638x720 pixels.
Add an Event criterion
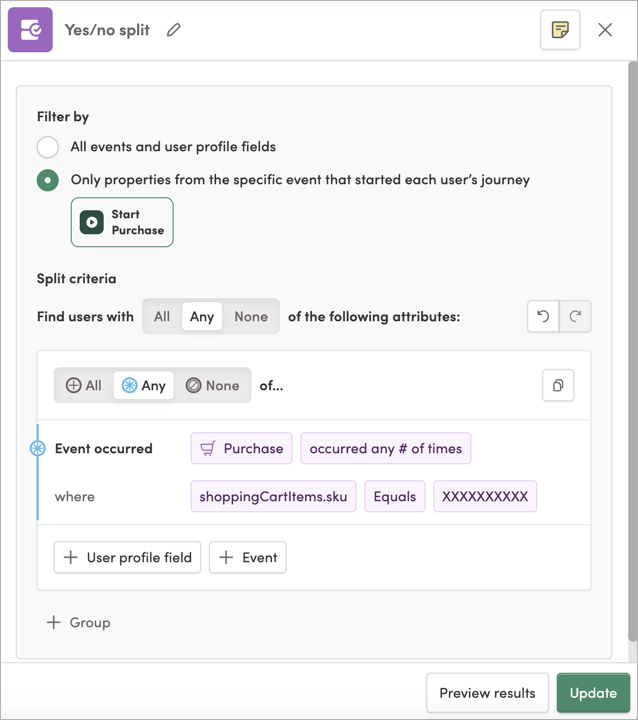point(248,557)
